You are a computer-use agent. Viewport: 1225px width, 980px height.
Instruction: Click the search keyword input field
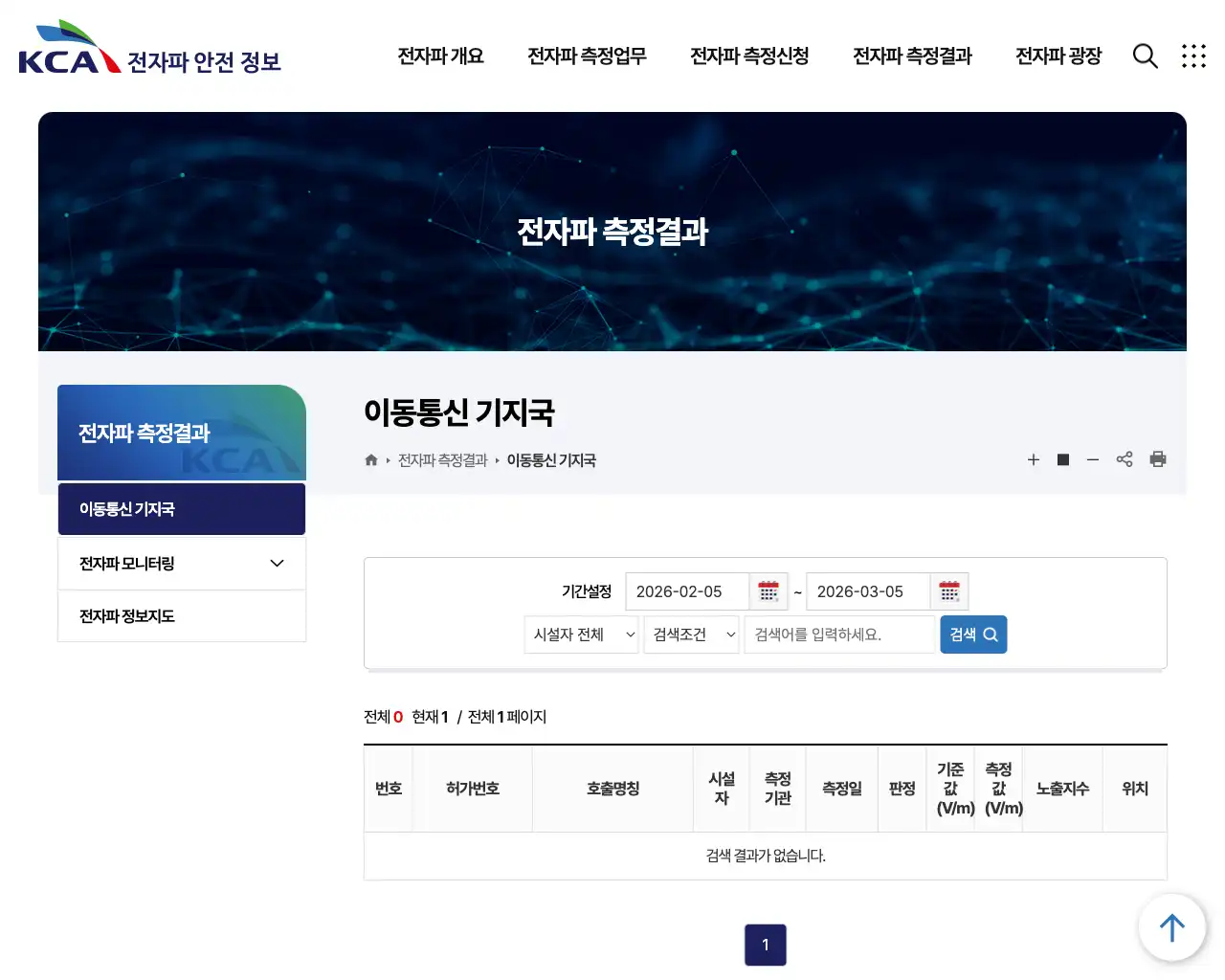point(839,635)
